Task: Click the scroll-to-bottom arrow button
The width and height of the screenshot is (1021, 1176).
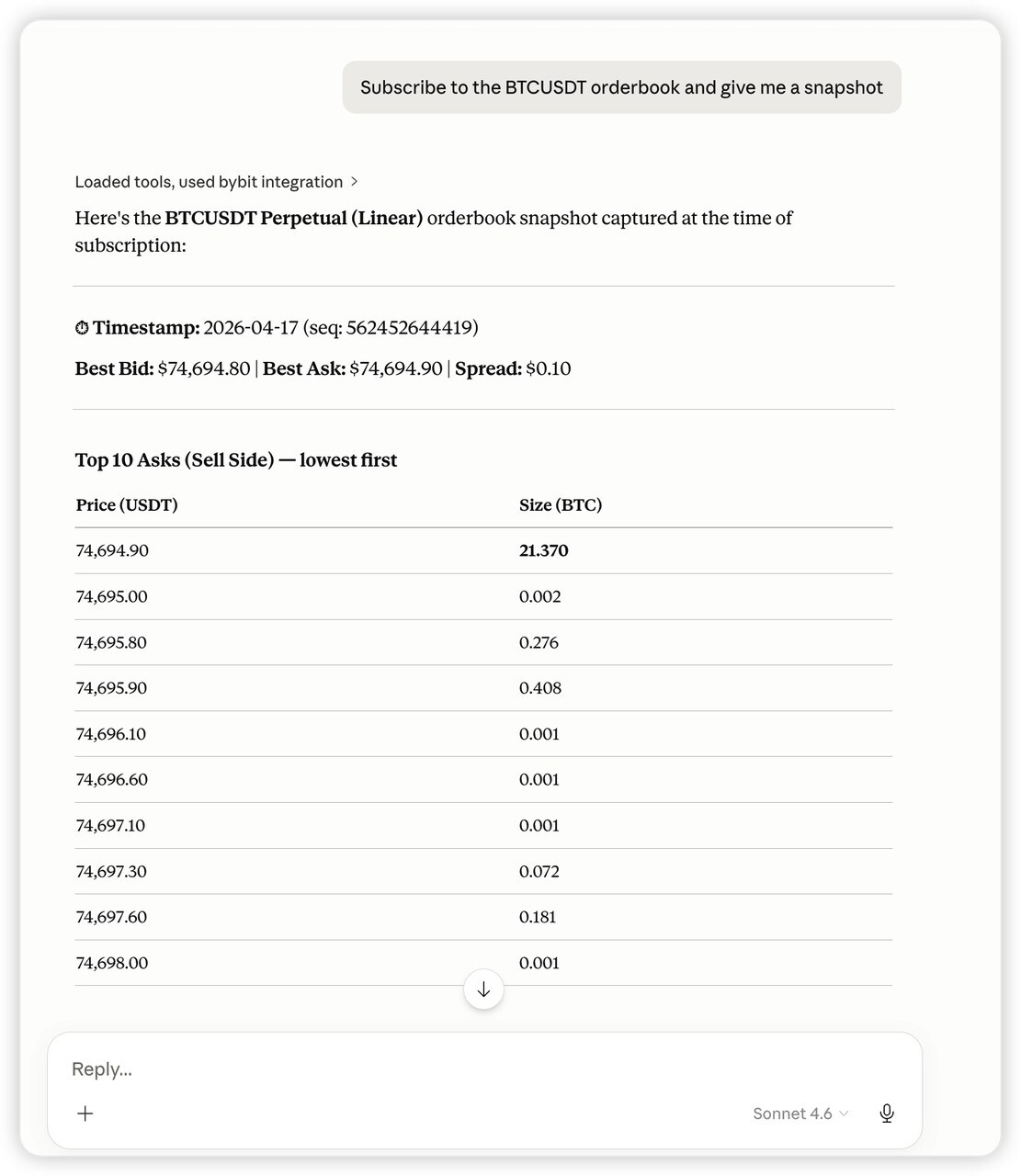Action: 483,989
